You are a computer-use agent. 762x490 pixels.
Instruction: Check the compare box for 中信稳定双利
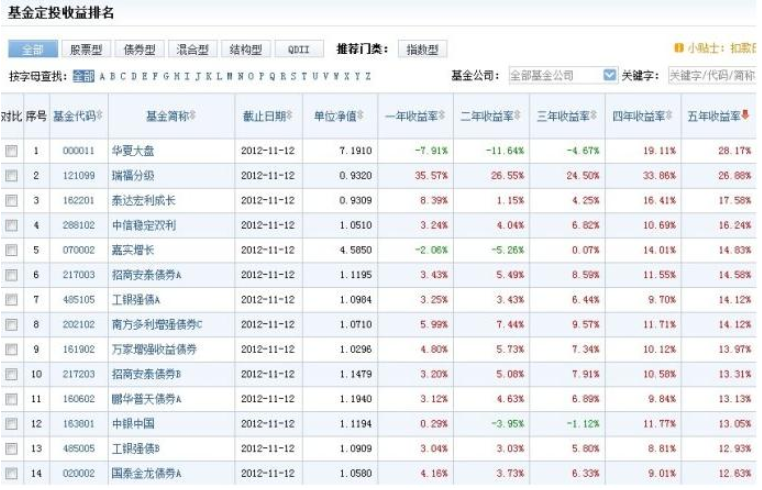[x=11, y=226]
